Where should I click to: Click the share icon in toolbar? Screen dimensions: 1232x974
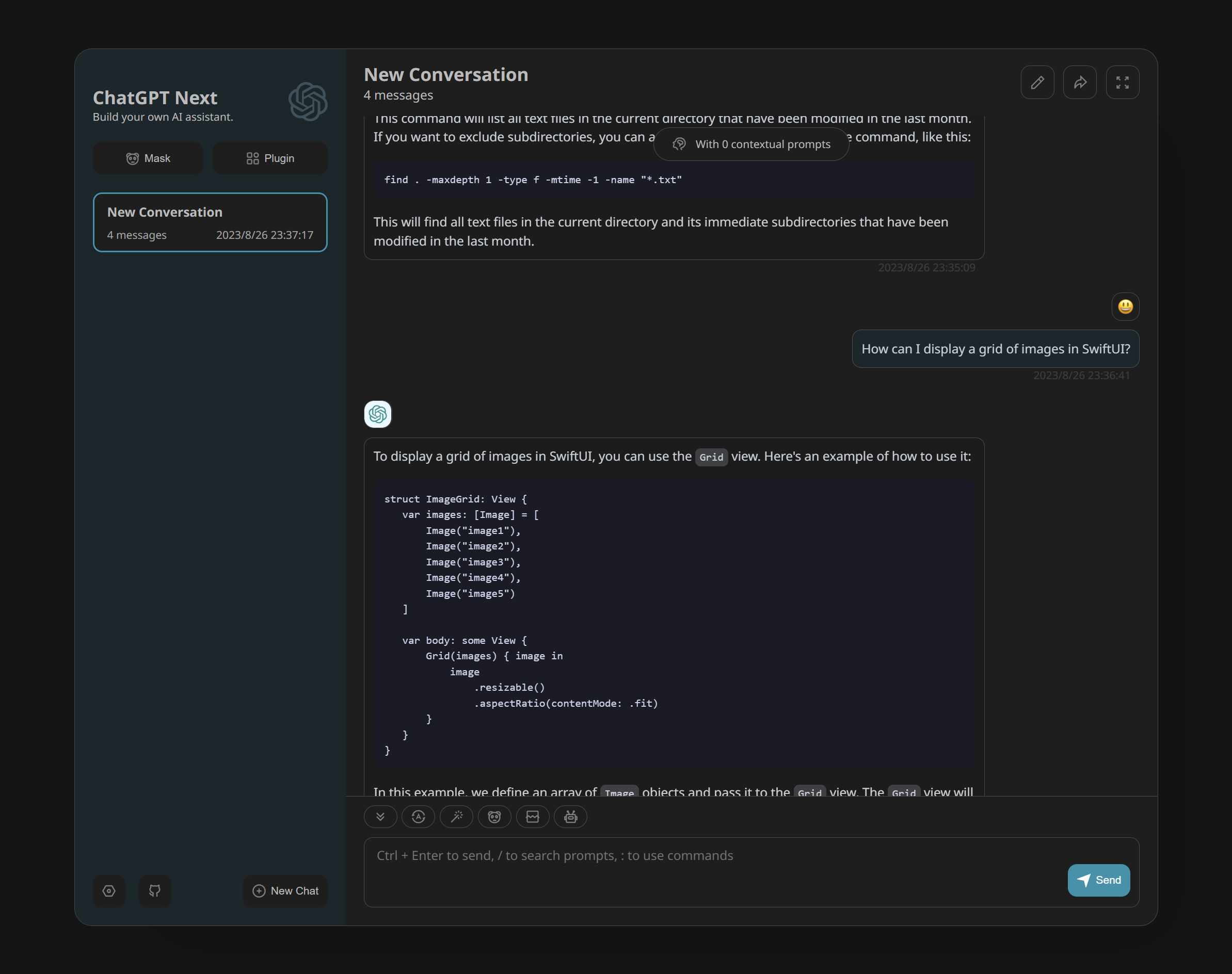pyautogui.click(x=1080, y=82)
